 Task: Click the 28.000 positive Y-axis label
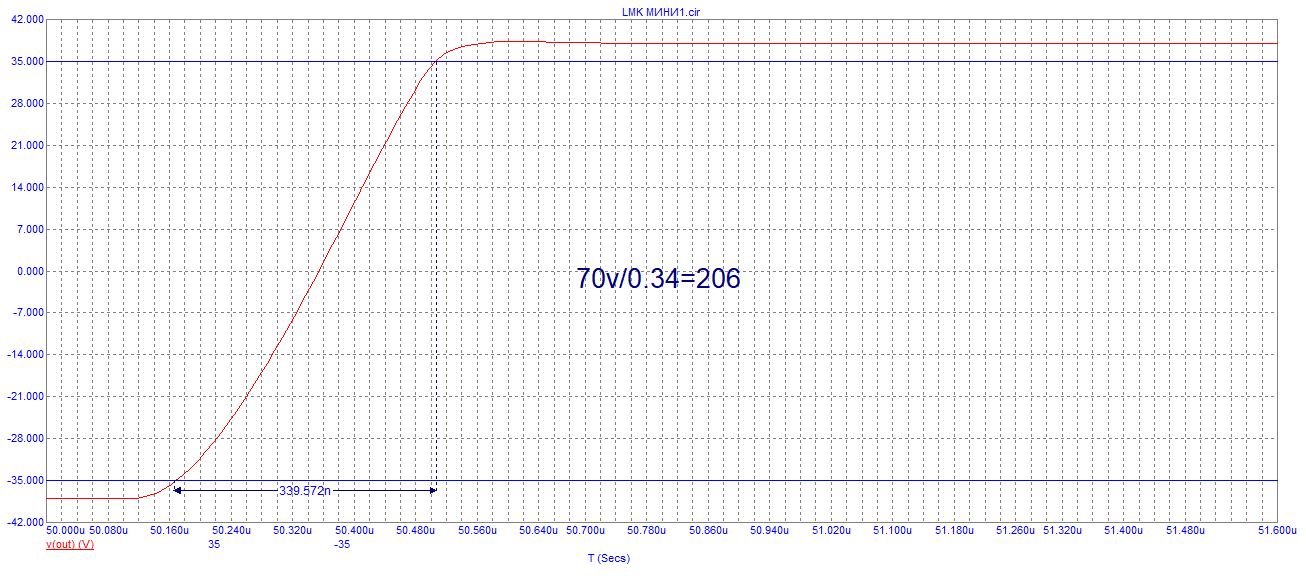(x=28, y=103)
